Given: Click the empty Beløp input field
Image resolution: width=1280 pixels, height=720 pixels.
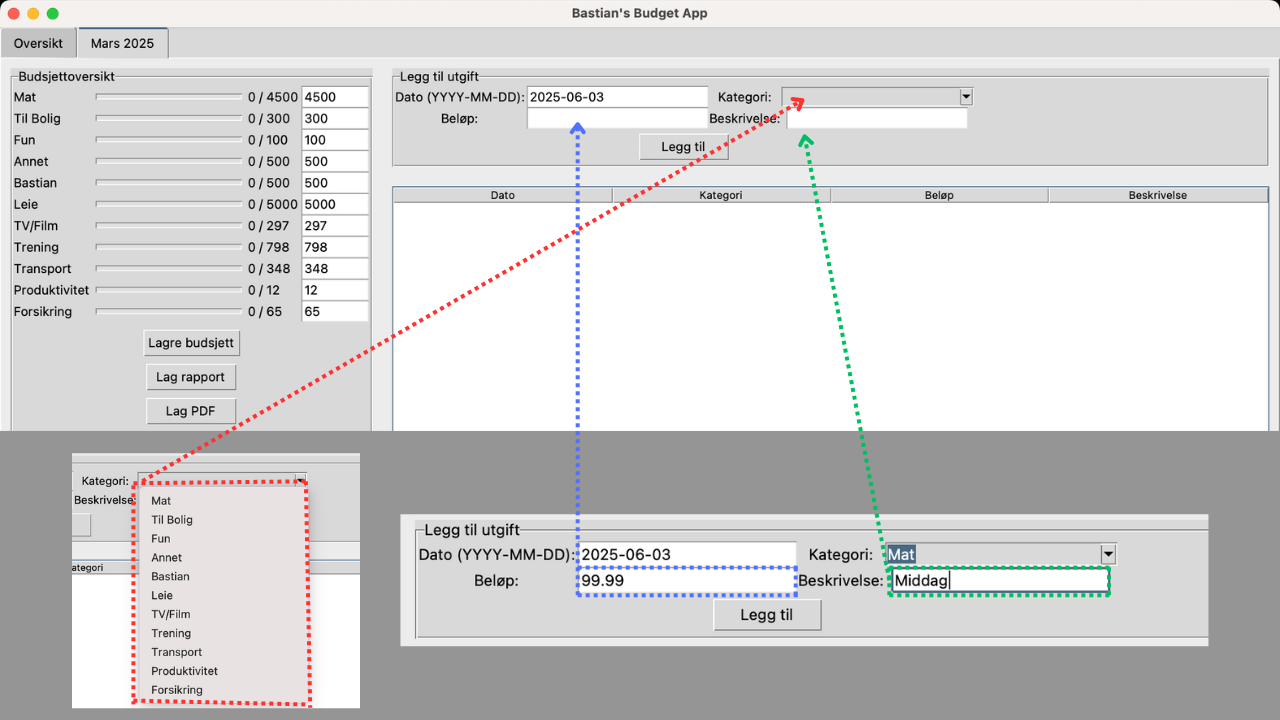Looking at the screenshot, I should [617, 119].
